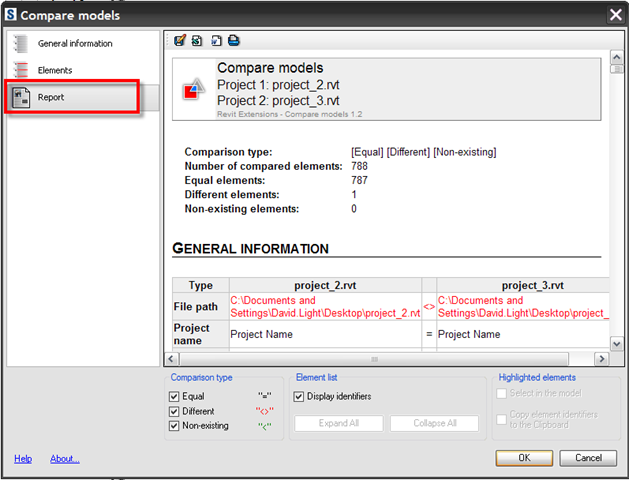Click the Expand All button

(339, 423)
